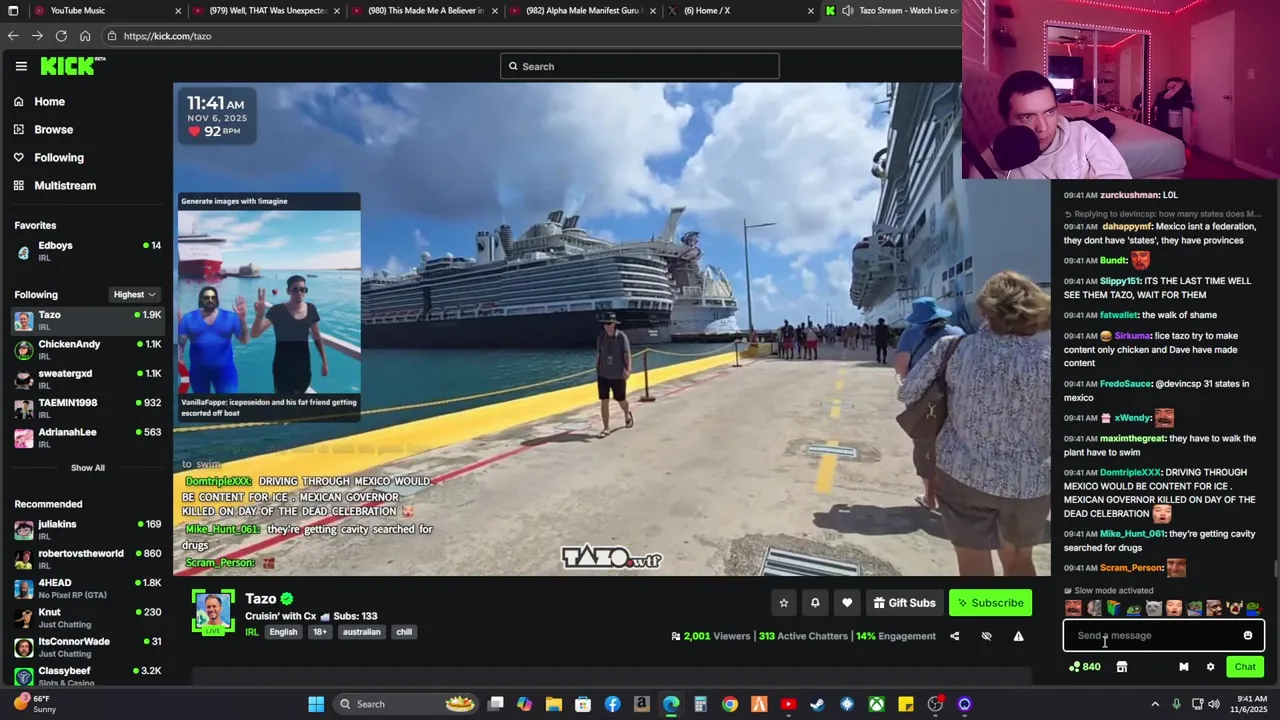Click FredoSauce username in chat
Screen dimensions: 1280x720
click(1126, 384)
